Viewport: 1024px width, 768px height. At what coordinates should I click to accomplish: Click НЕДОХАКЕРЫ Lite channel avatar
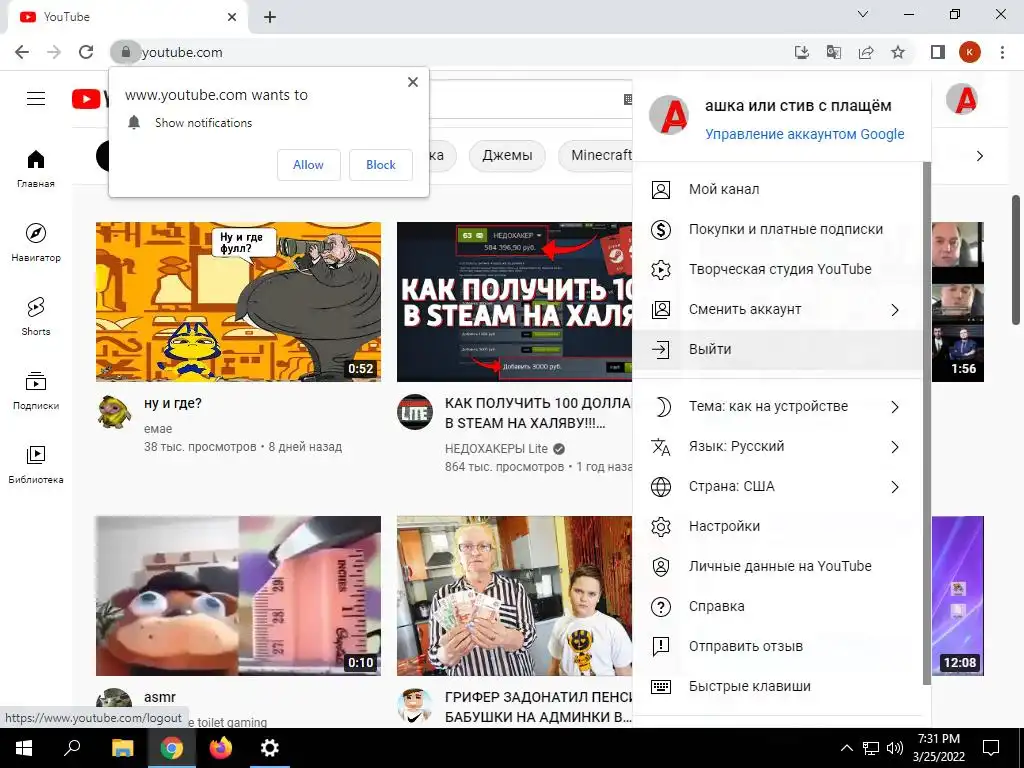pyautogui.click(x=415, y=412)
